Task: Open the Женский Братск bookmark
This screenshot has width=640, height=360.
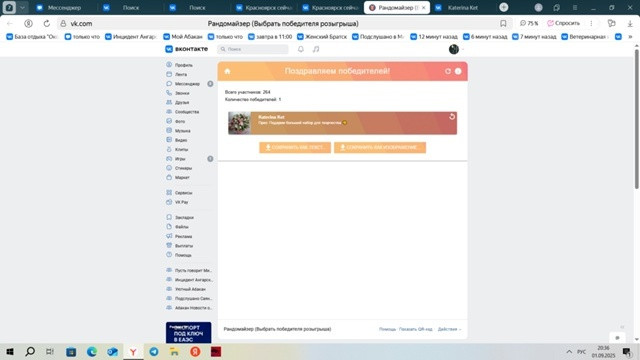Action: click(322, 37)
